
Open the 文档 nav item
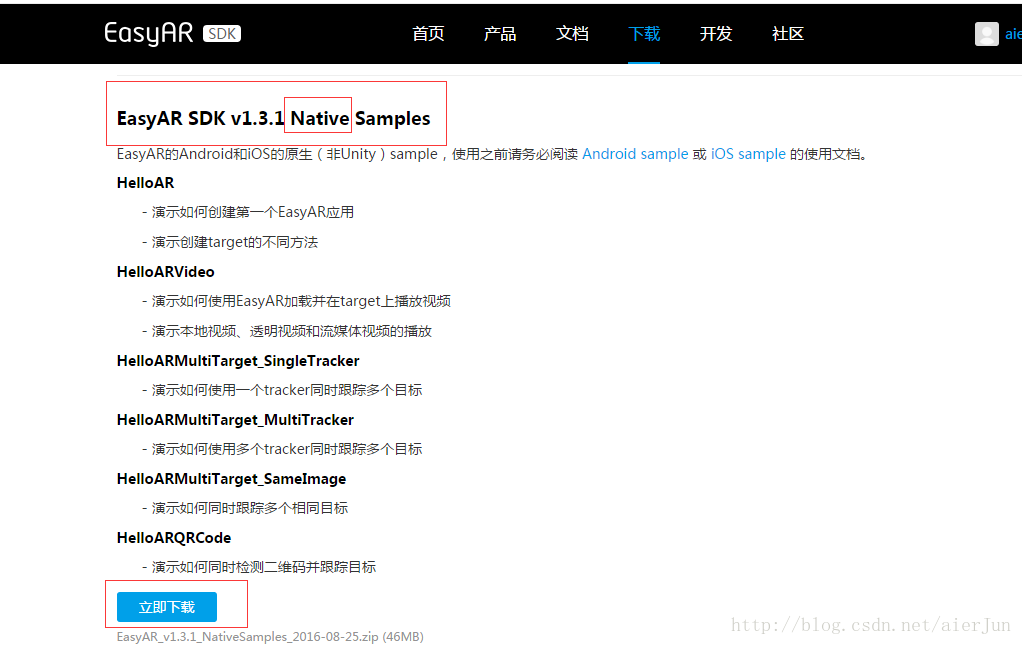point(572,34)
